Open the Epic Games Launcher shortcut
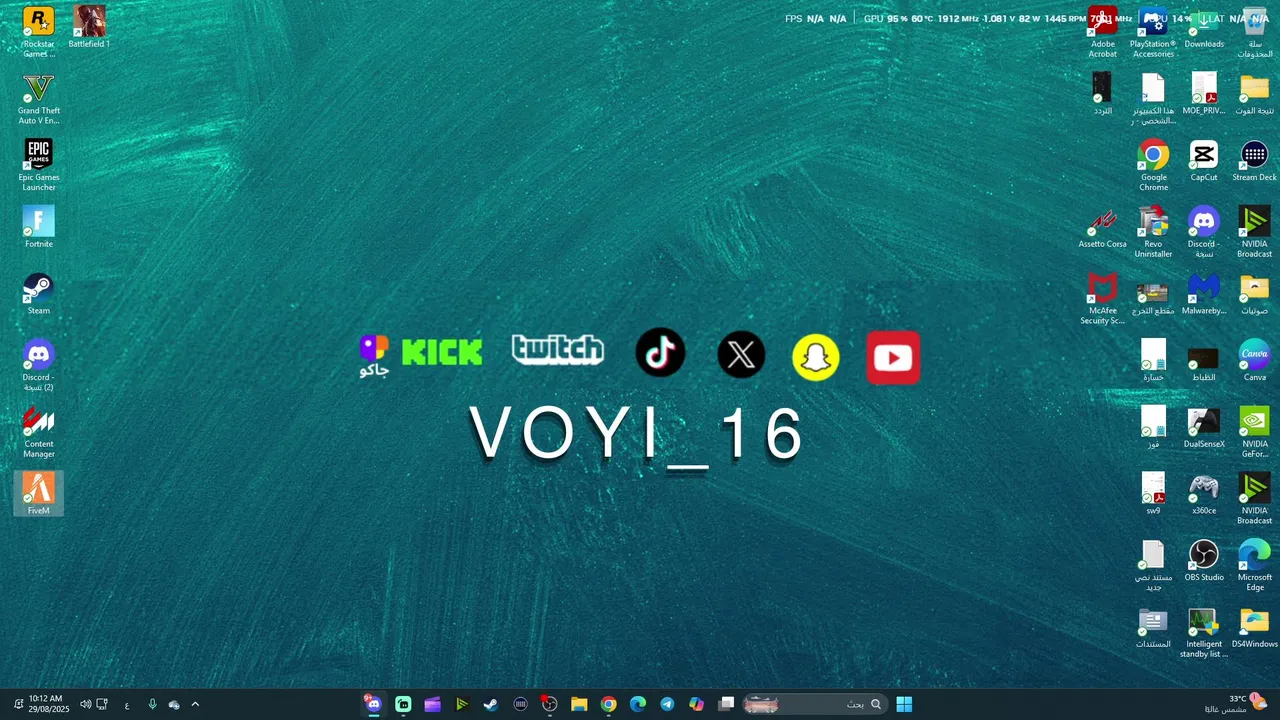Image resolution: width=1280 pixels, height=720 pixels. point(38,165)
